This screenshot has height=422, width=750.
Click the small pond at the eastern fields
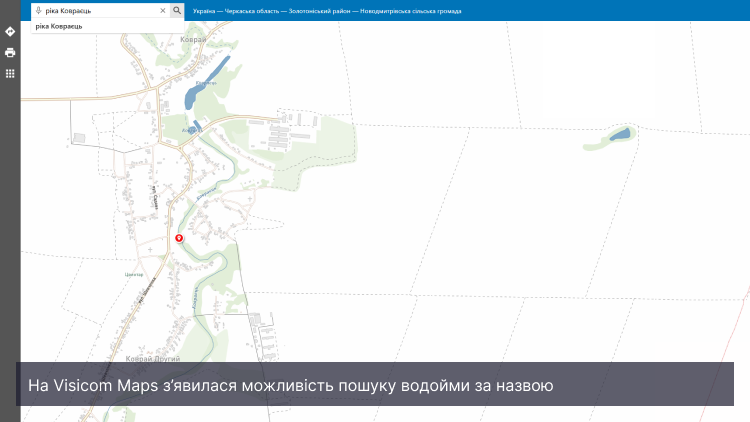620,134
